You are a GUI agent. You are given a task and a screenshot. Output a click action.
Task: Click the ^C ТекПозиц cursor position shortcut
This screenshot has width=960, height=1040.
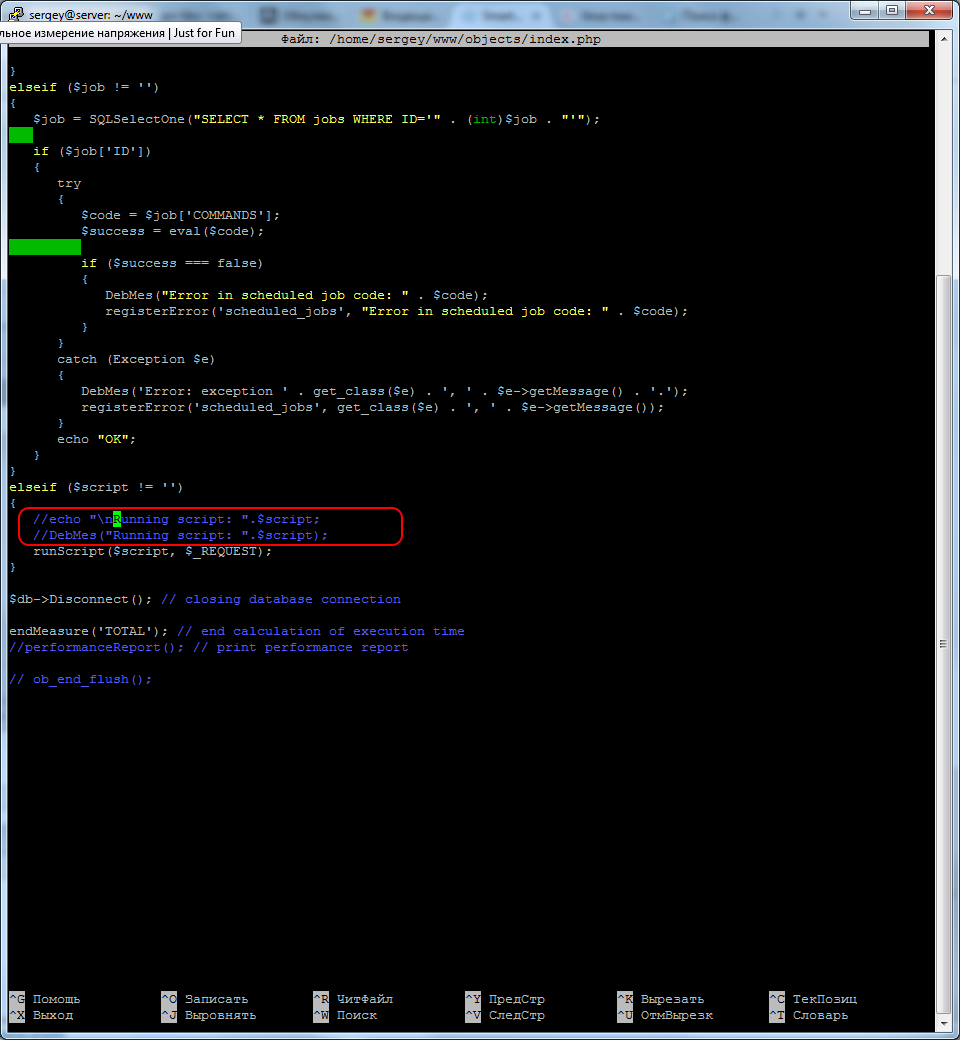point(813,999)
